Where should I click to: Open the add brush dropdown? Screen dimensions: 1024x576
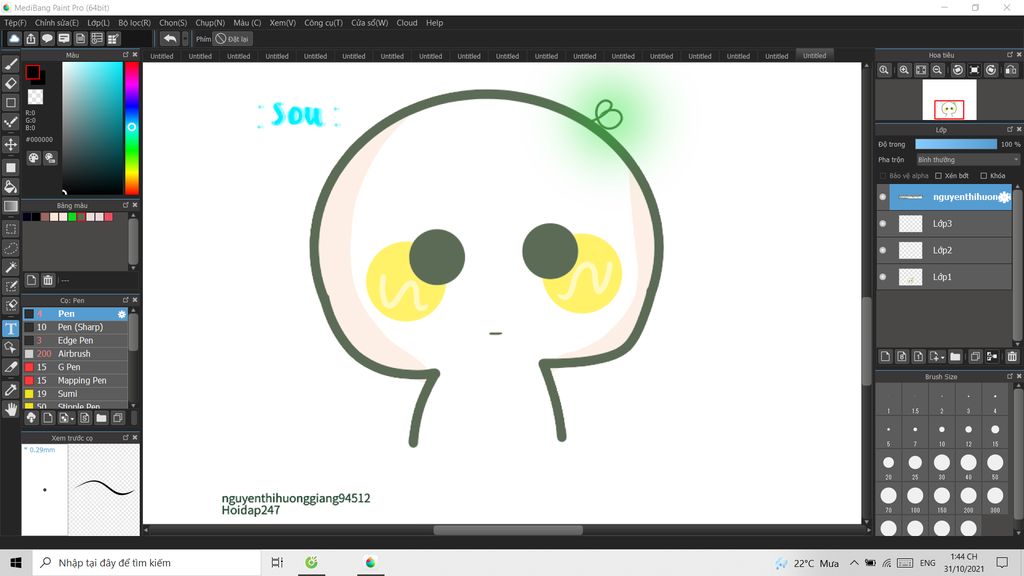point(66,418)
